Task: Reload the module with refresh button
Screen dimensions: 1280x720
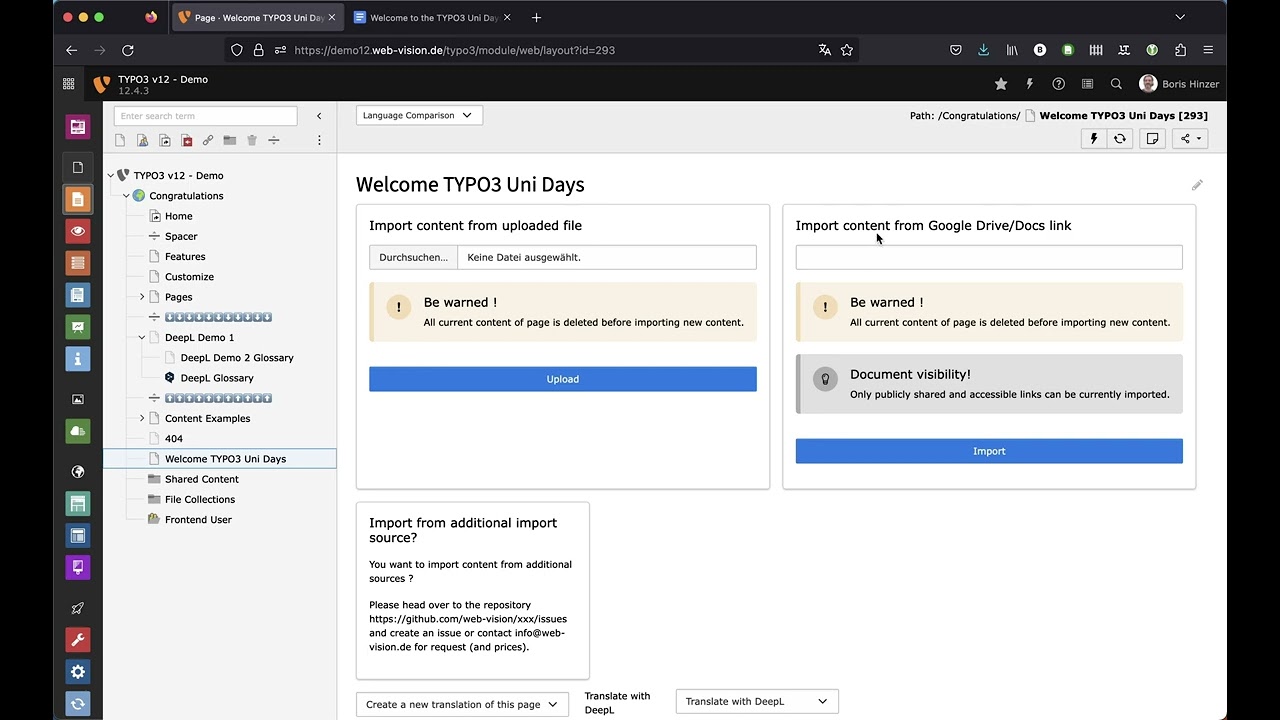Action: pyautogui.click(x=1120, y=139)
